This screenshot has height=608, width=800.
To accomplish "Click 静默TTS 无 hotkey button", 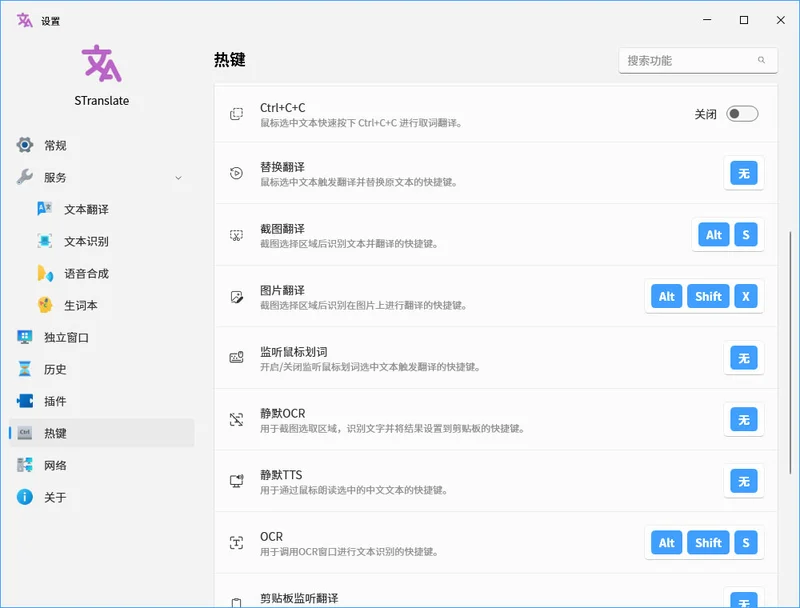I will point(744,481).
